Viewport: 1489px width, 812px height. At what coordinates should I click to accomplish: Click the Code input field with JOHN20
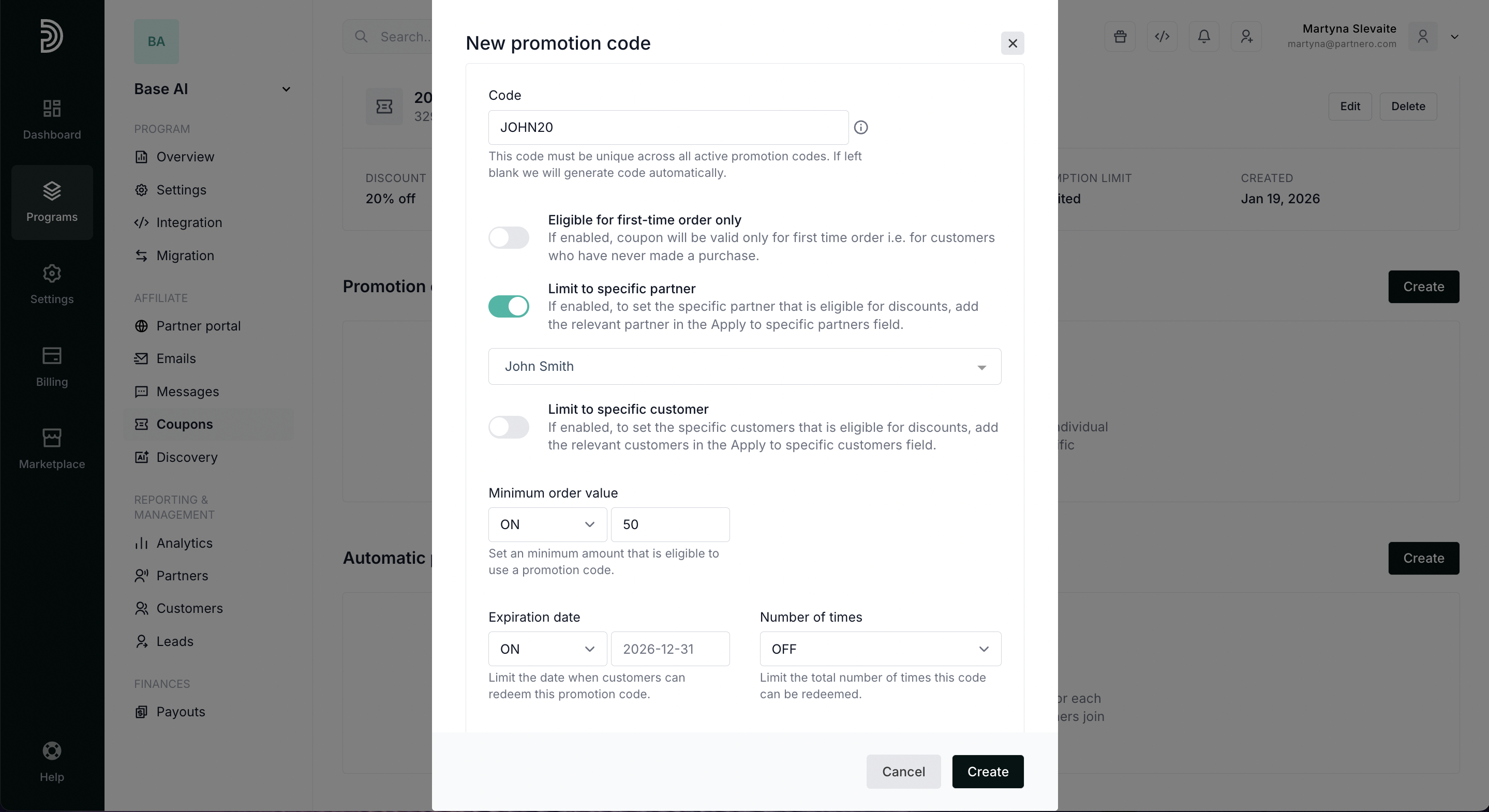(x=667, y=128)
